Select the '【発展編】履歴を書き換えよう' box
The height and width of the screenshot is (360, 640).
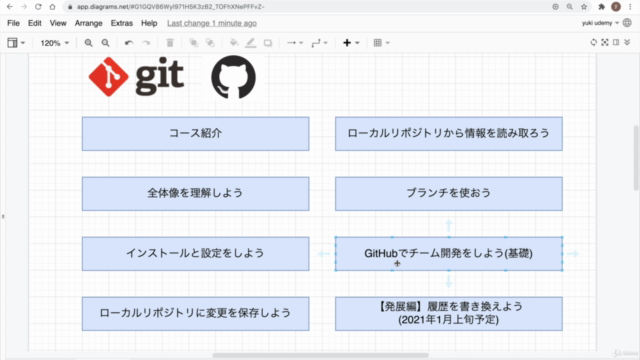(449, 314)
